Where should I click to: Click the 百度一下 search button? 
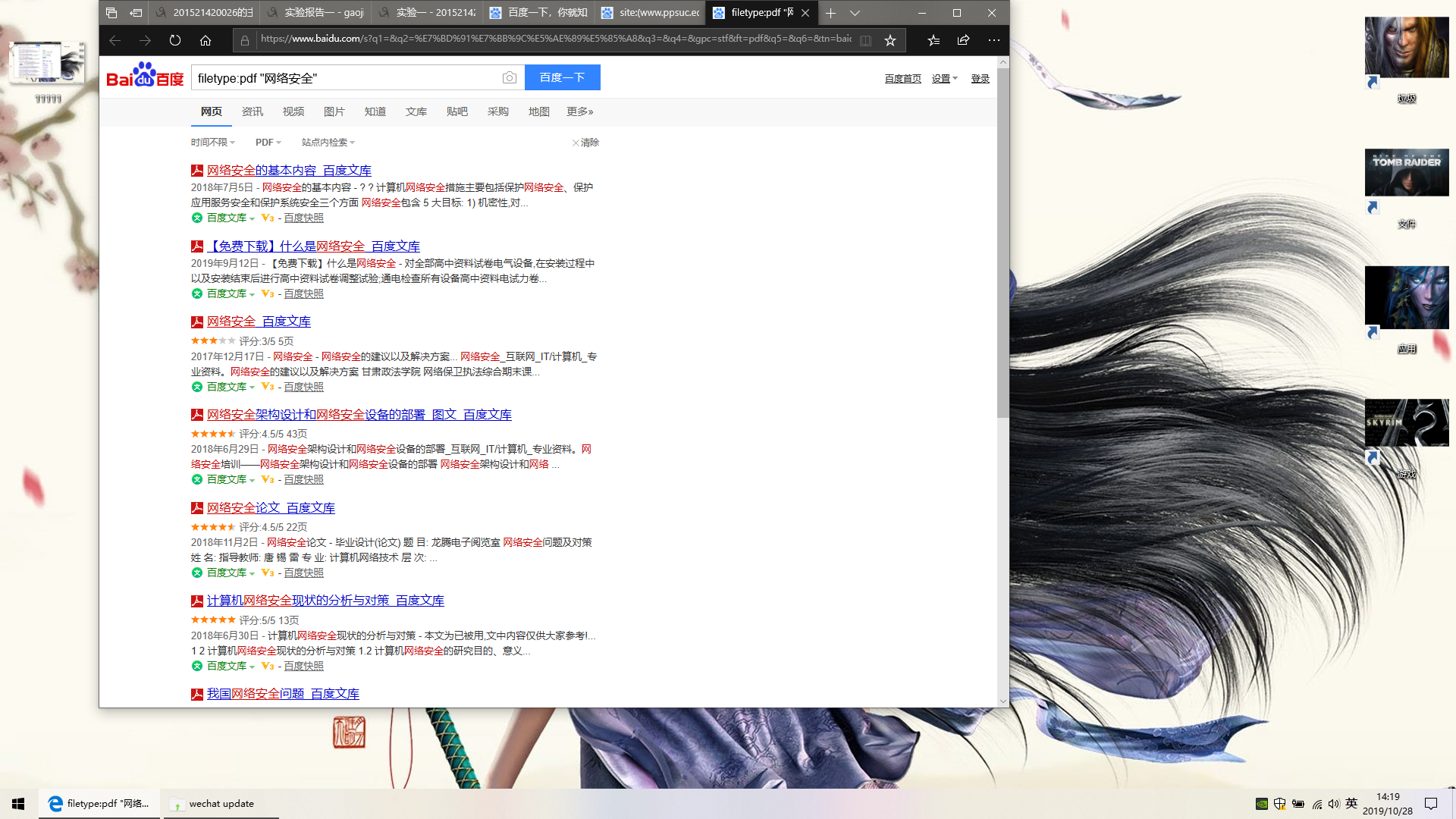coord(562,77)
